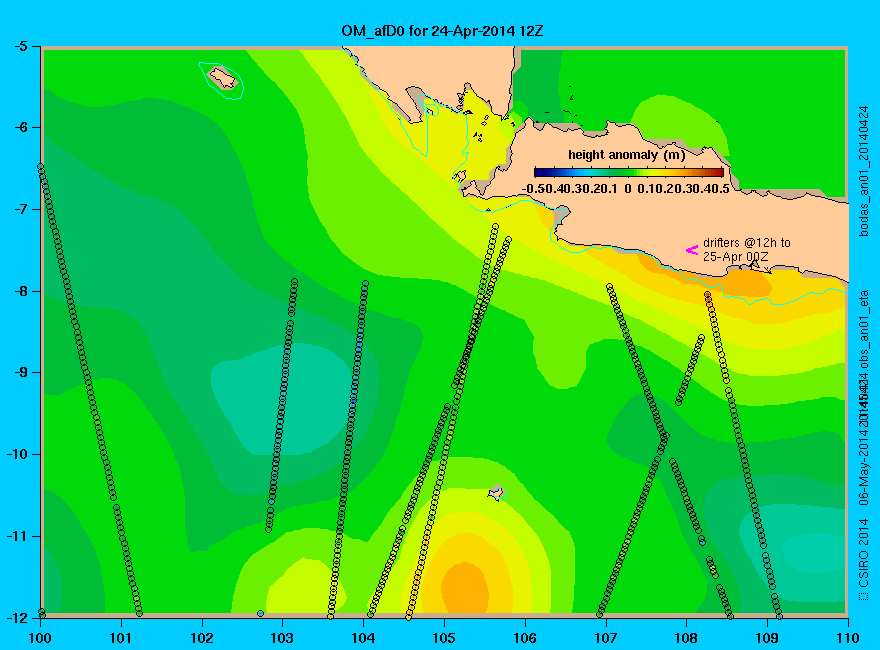Click the y-axis label "-11"
This screenshot has height=650, width=880.
16,536
